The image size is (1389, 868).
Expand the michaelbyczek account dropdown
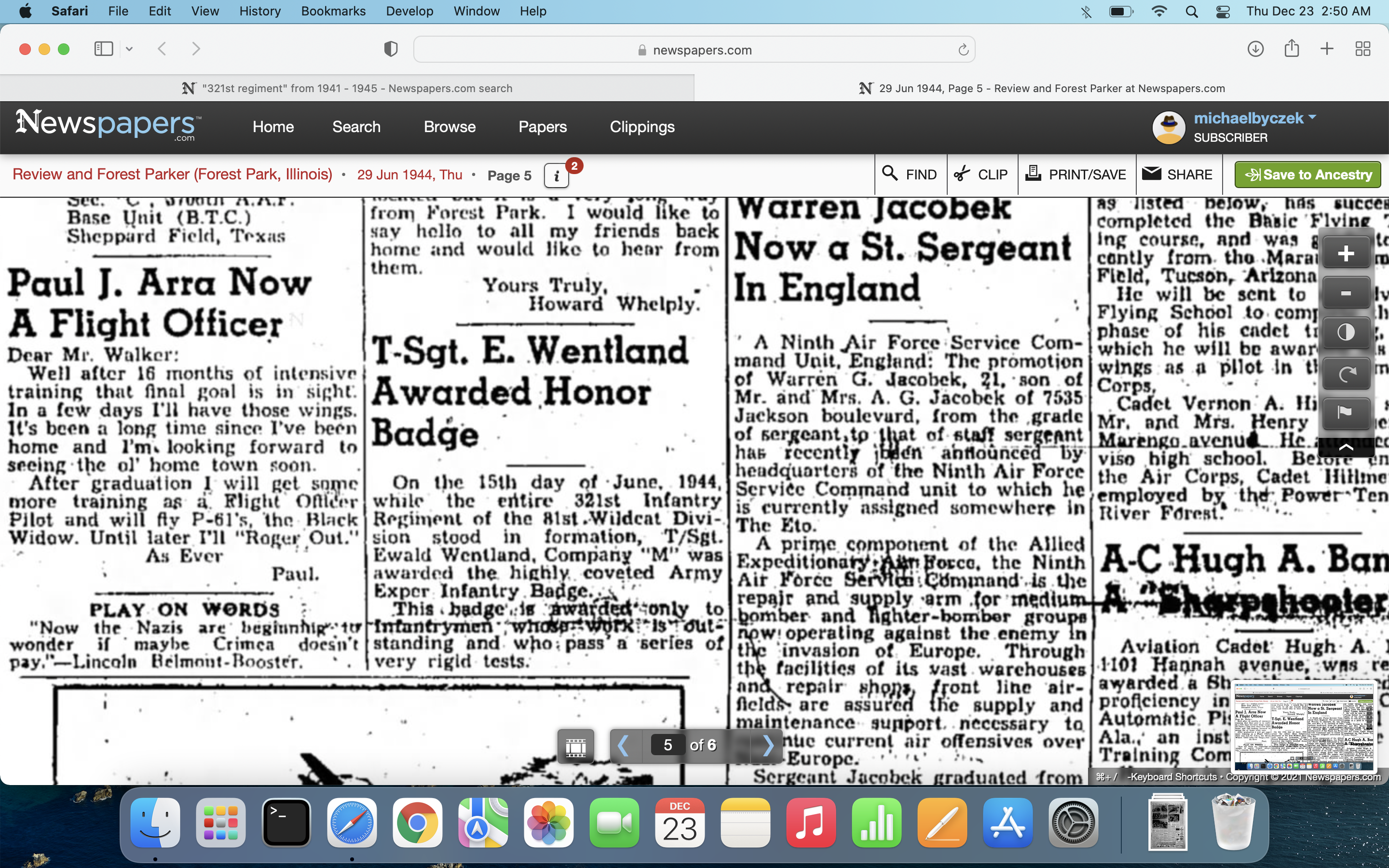(1312, 118)
